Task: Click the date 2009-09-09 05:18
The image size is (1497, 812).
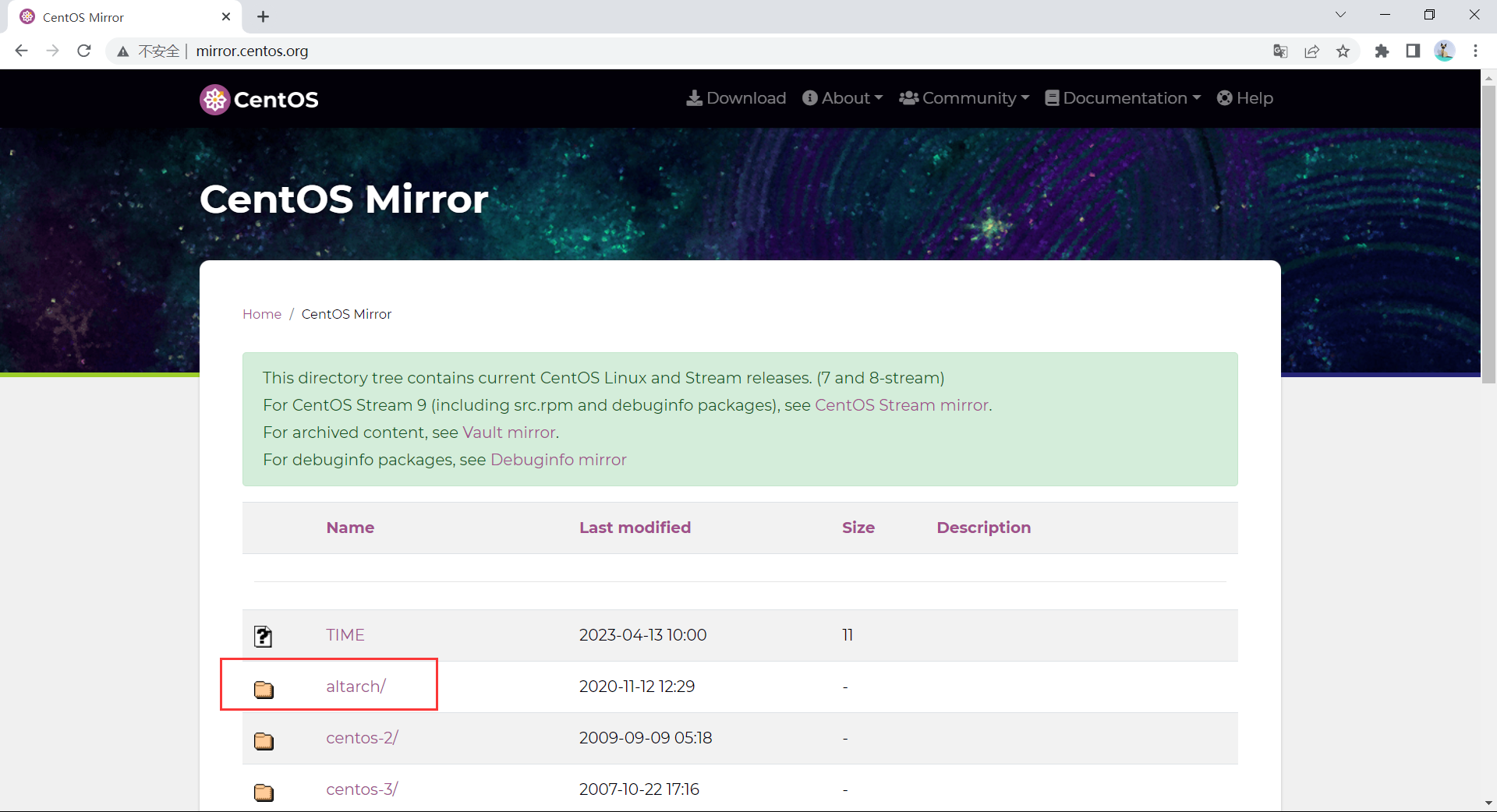Action: click(x=646, y=738)
